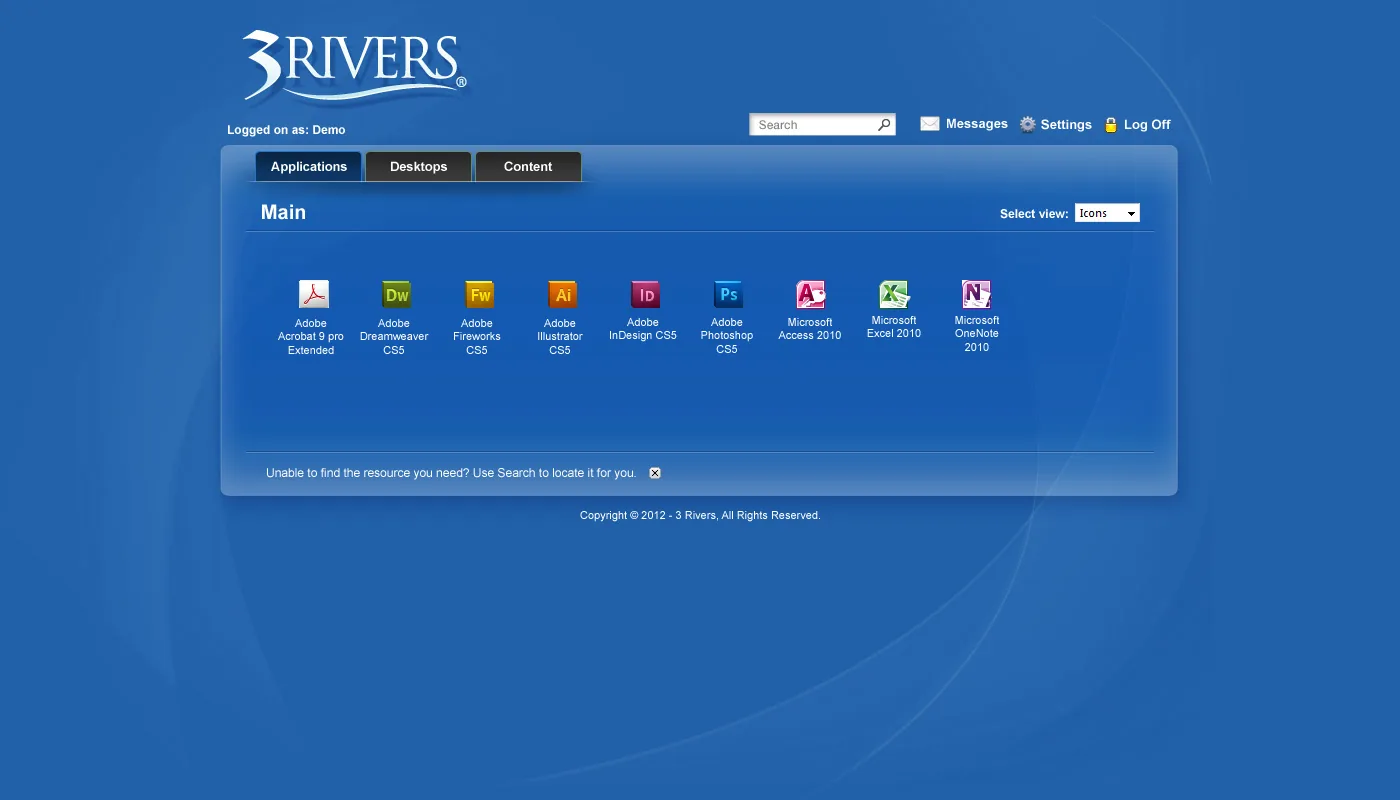Launch Adobe Acrobat 9 Pro Extended icon
The height and width of the screenshot is (800, 1400).
(x=314, y=294)
